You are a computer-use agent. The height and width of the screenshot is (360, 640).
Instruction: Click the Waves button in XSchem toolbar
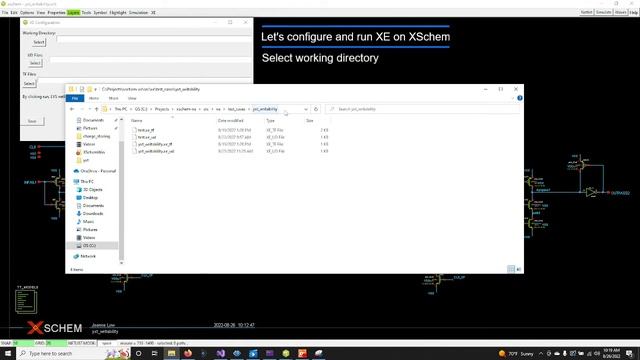[620, 12]
